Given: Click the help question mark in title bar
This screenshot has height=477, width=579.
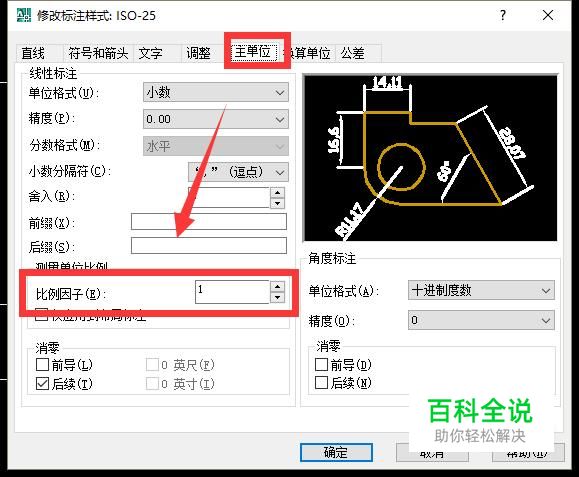Looking at the screenshot, I should coord(503,15).
